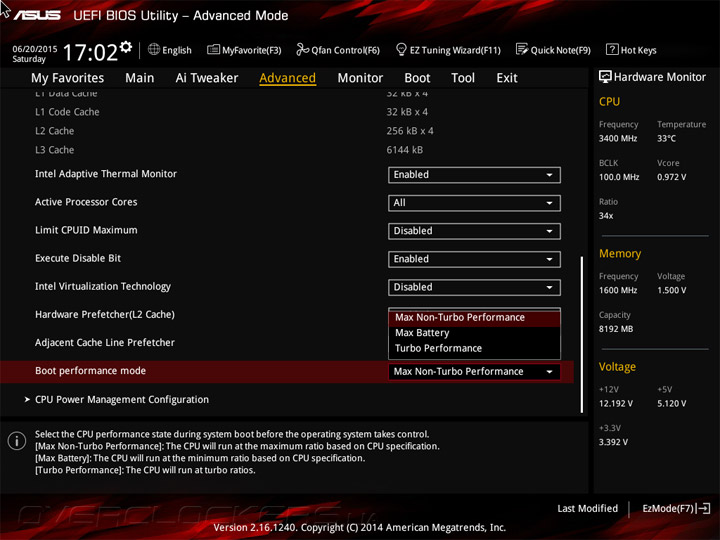This screenshot has height=540, width=720.
Task: Click the help info circle icon
Action: [x=17, y=441]
